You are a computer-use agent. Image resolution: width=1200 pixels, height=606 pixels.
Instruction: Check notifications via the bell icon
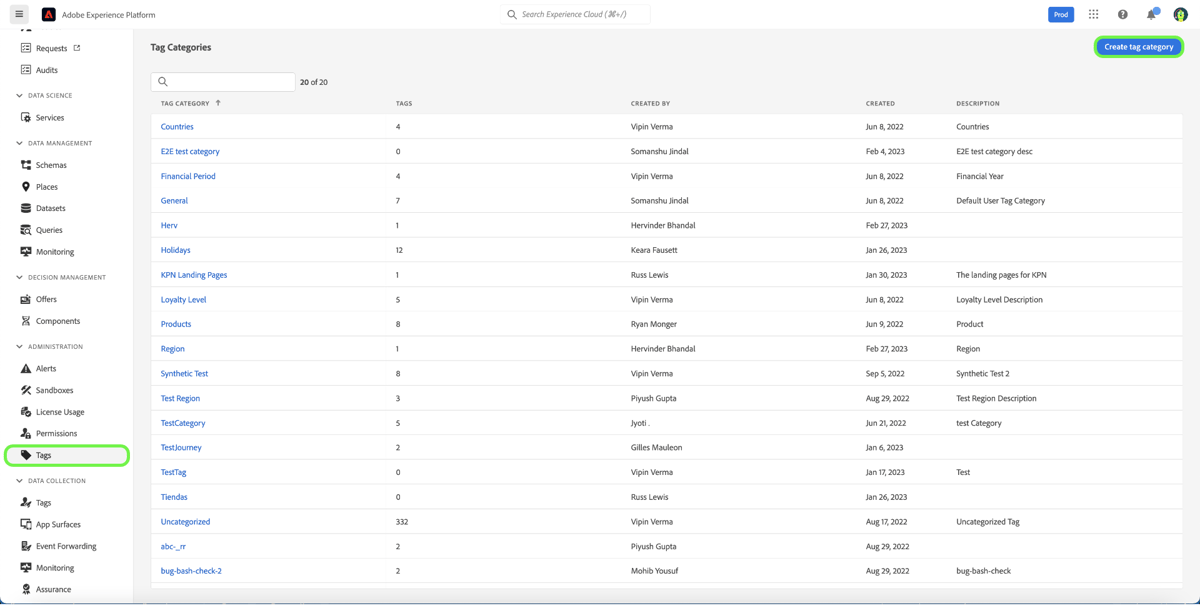(x=1150, y=14)
